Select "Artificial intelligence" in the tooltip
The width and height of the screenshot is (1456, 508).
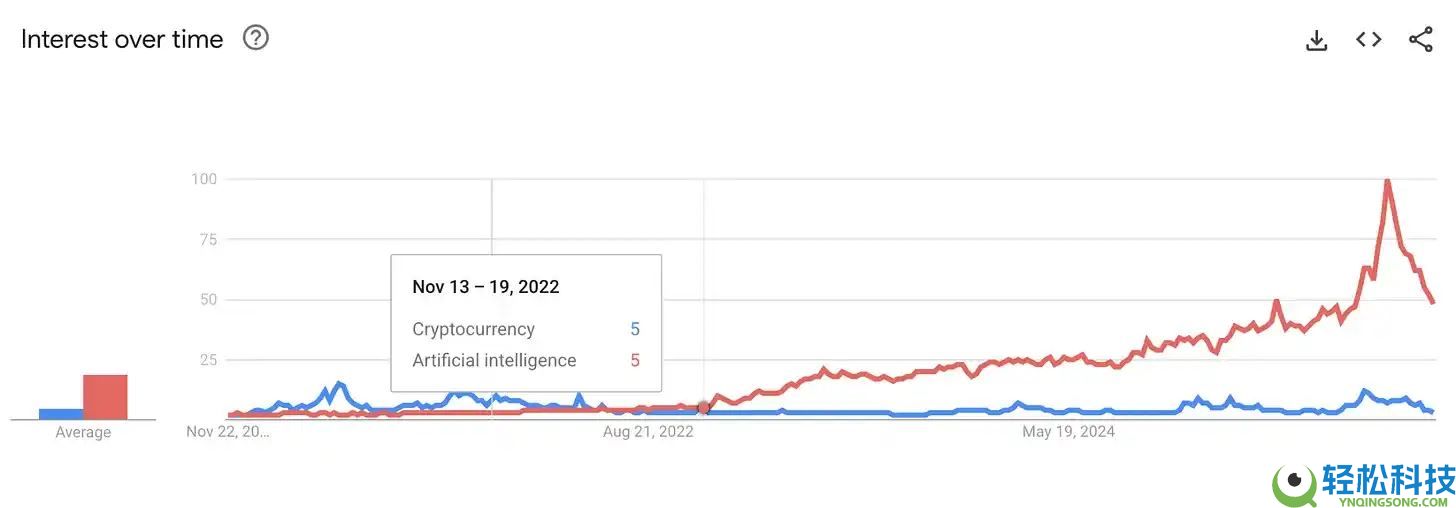click(x=494, y=360)
